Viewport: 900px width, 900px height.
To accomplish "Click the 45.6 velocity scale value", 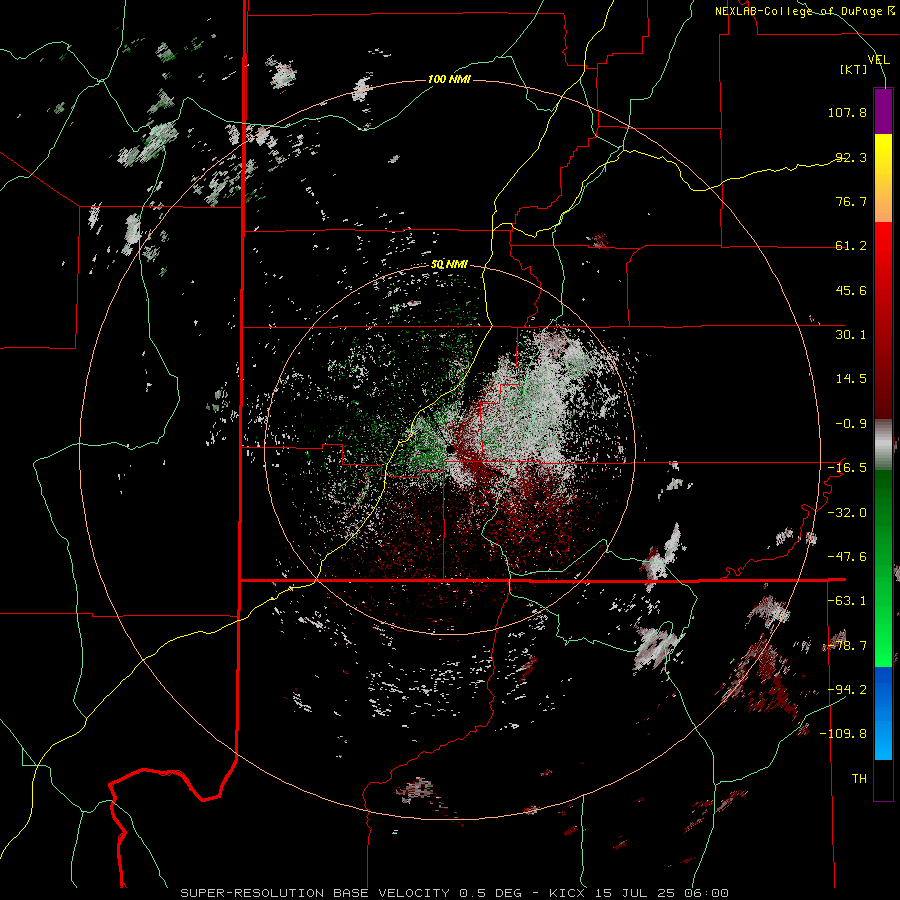I will [x=851, y=290].
